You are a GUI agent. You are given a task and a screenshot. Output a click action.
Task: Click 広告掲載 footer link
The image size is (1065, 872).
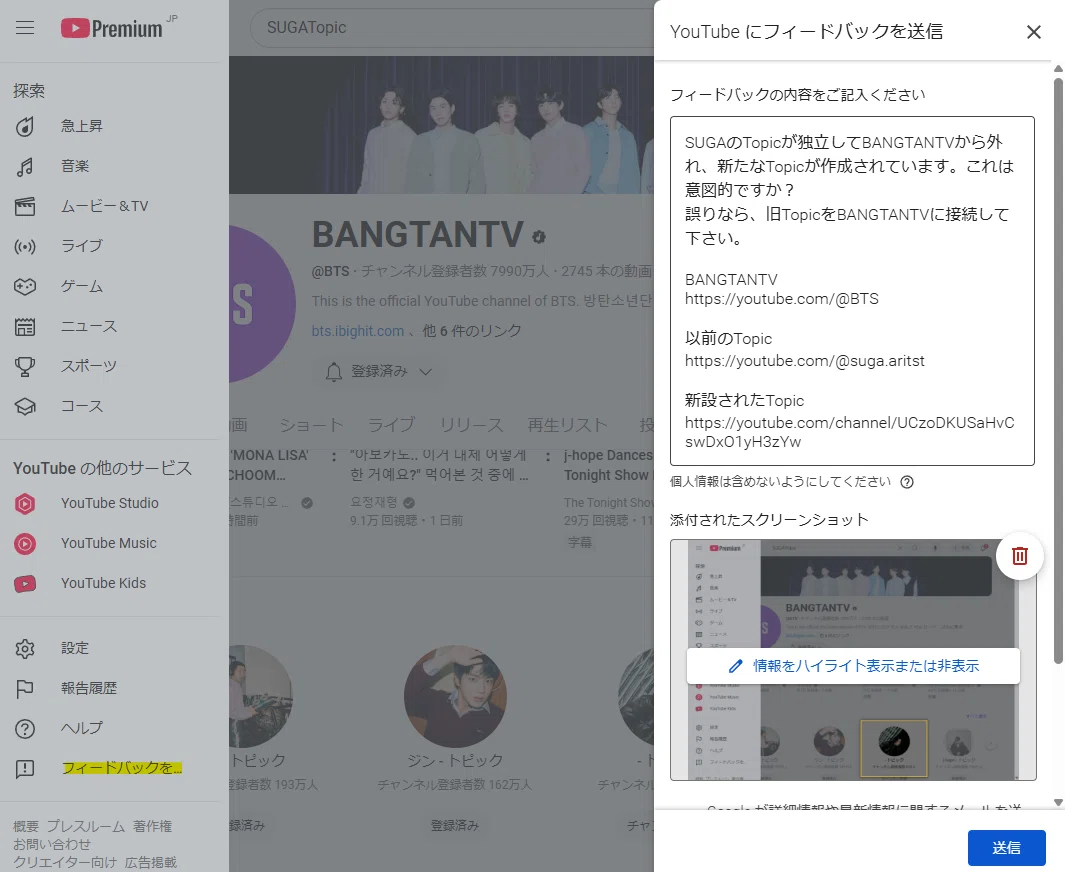point(150,862)
